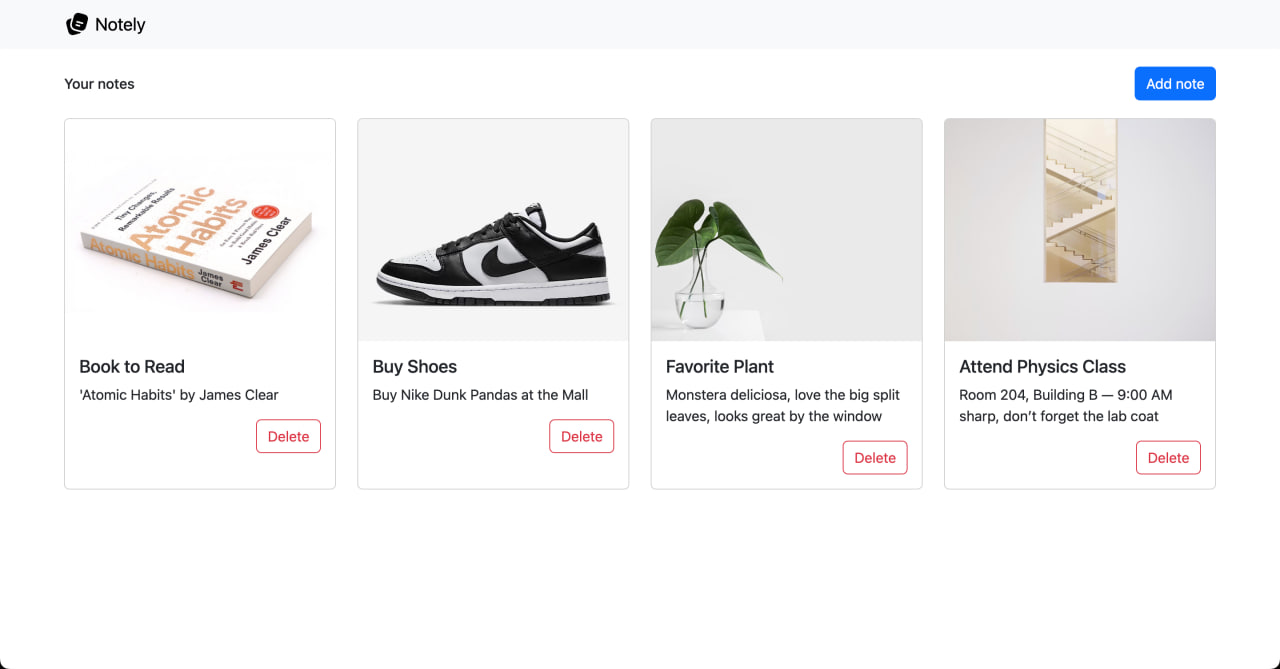Screen dimensions: 1280x669
Task: Select the Book to Read title
Action: (x=132, y=367)
